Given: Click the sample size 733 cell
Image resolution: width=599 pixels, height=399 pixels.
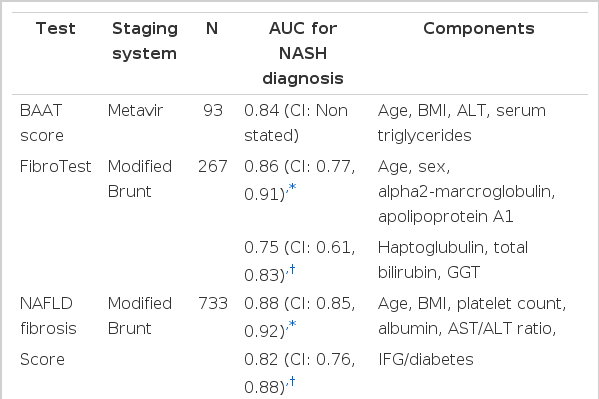Looking at the screenshot, I should [x=213, y=303].
